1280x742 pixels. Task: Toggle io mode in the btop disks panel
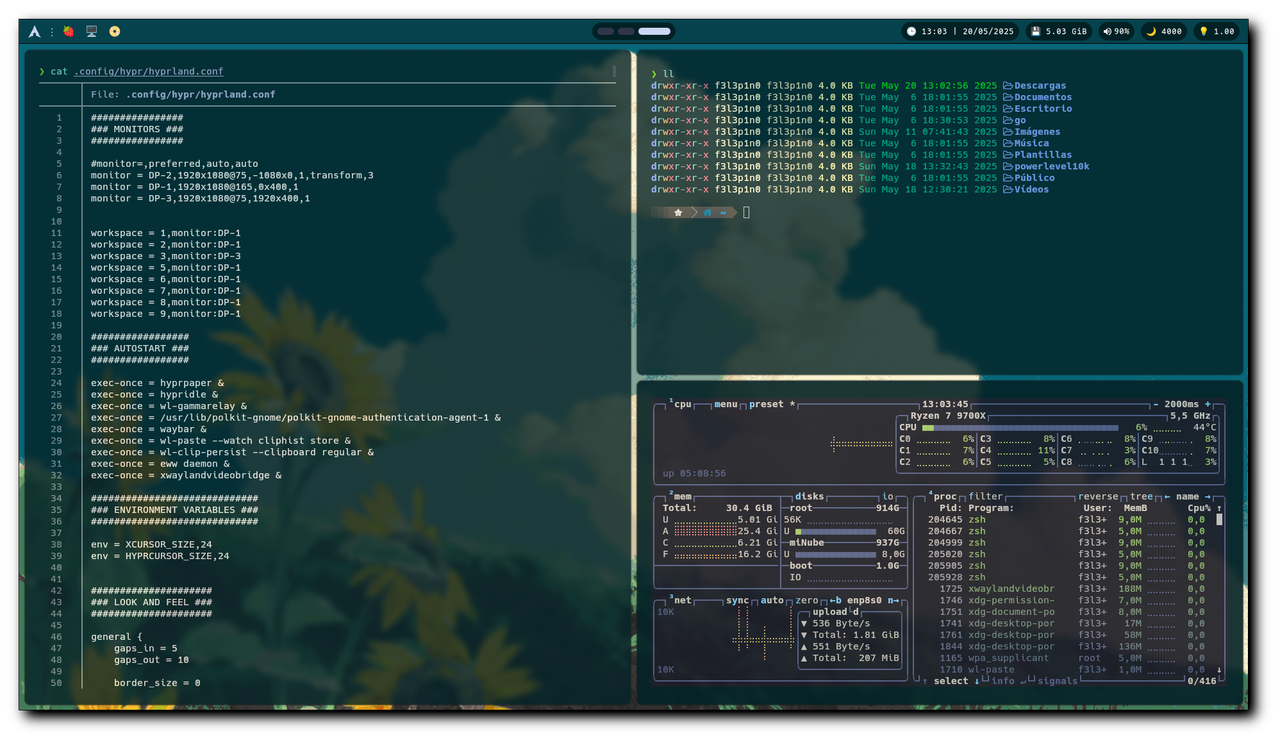click(887, 496)
